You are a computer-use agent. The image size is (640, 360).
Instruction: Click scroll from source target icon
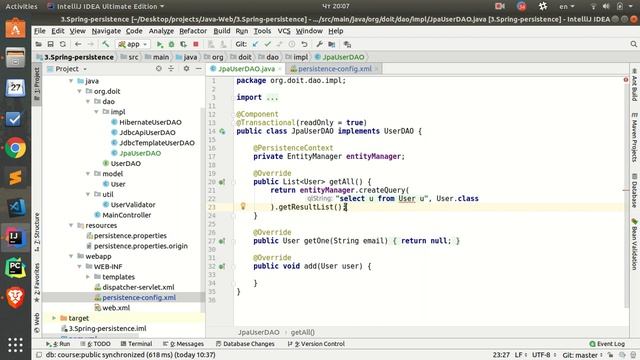tap(159, 69)
